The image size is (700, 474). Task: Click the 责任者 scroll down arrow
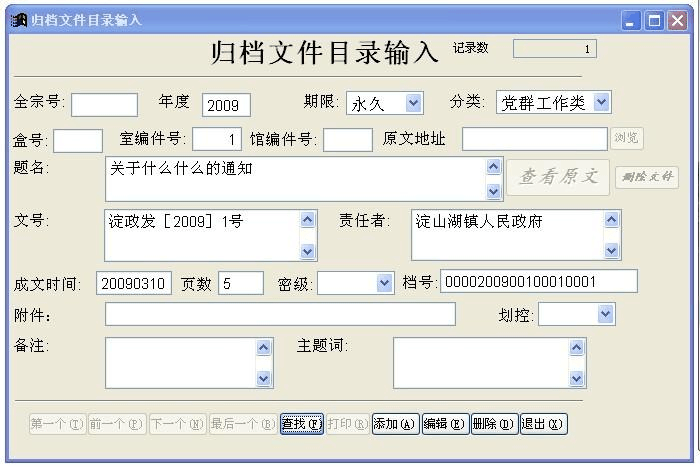[612, 250]
